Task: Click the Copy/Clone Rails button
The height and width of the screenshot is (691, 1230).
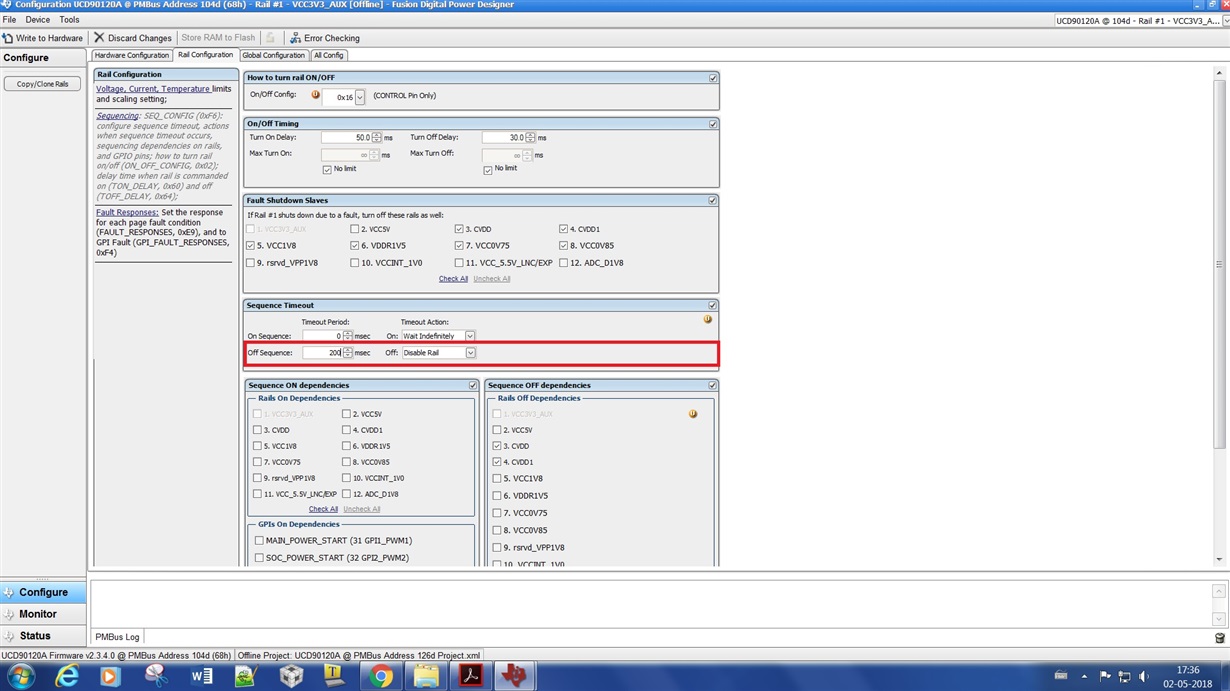Action: coord(43,84)
